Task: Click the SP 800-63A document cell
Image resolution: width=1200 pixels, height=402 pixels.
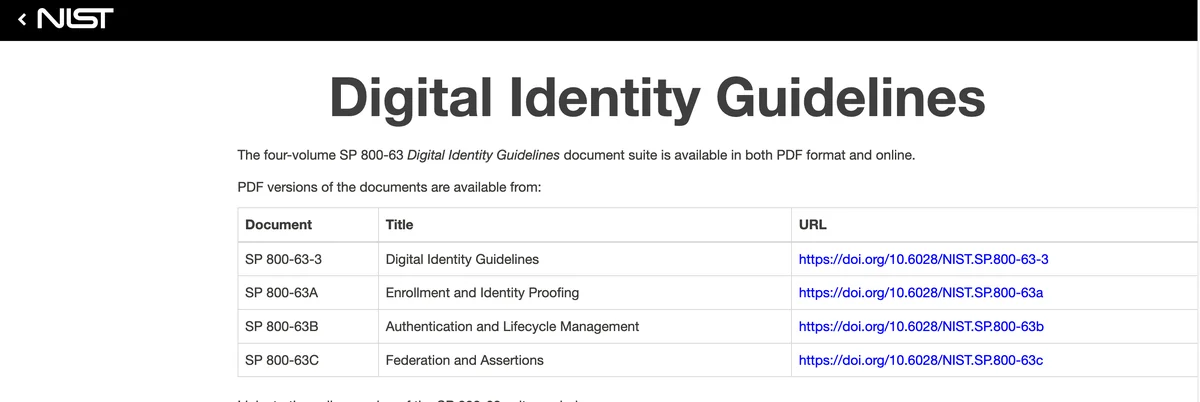Action: tap(308, 293)
